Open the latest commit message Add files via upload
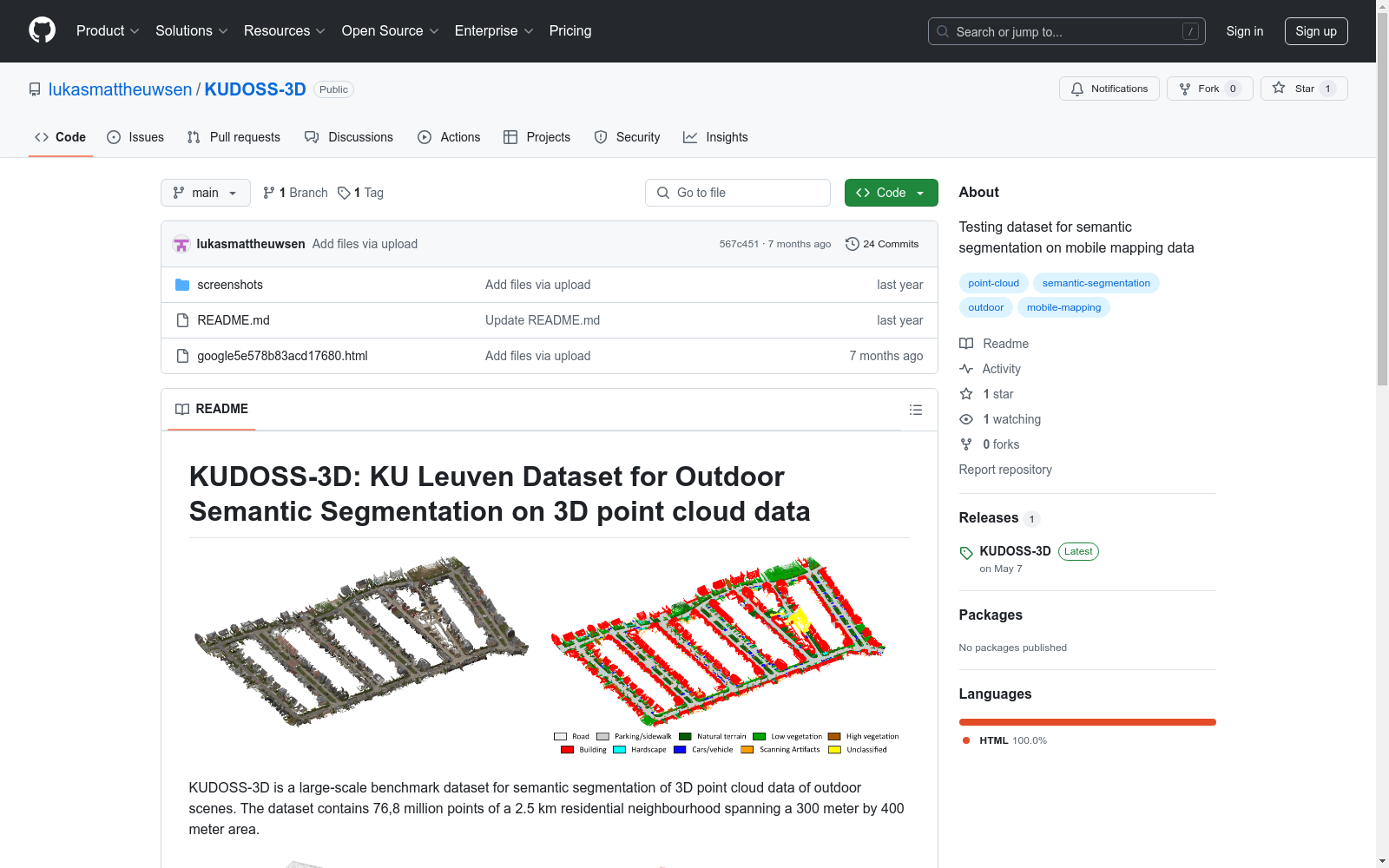Viewport: 1389px width, 868px height. coord(365,244)
